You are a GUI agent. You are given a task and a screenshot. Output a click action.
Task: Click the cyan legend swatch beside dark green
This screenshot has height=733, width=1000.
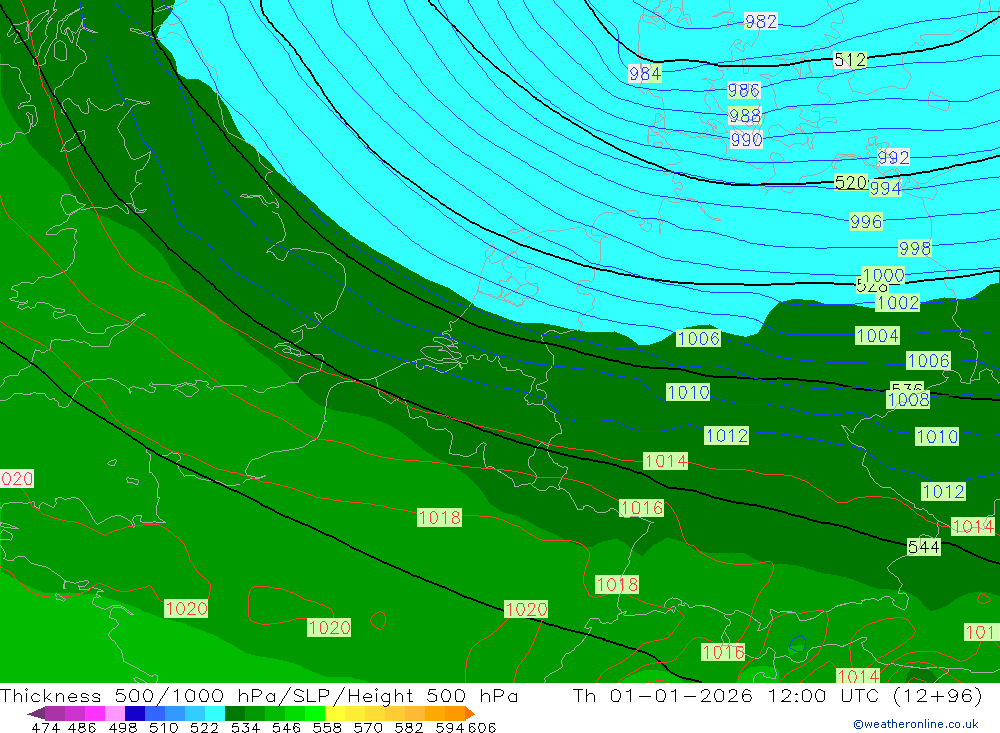215,714
